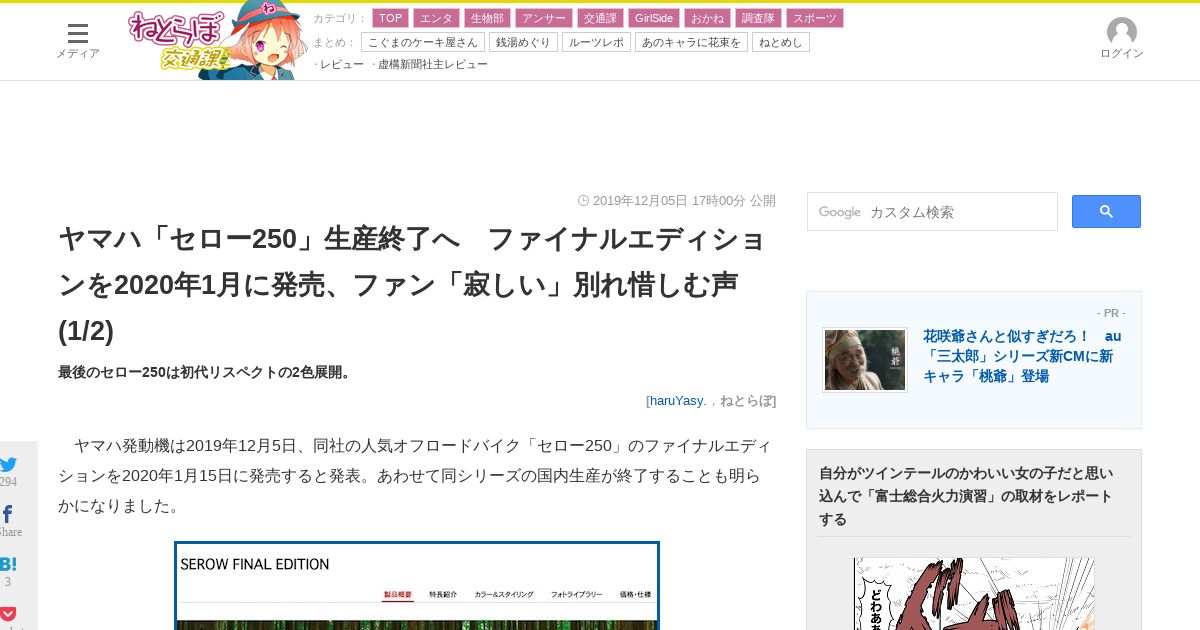This screenshot has height=630, width=1200.
Task: Open the 富士総合火力演習 report article link
Action: coord(966,496)
